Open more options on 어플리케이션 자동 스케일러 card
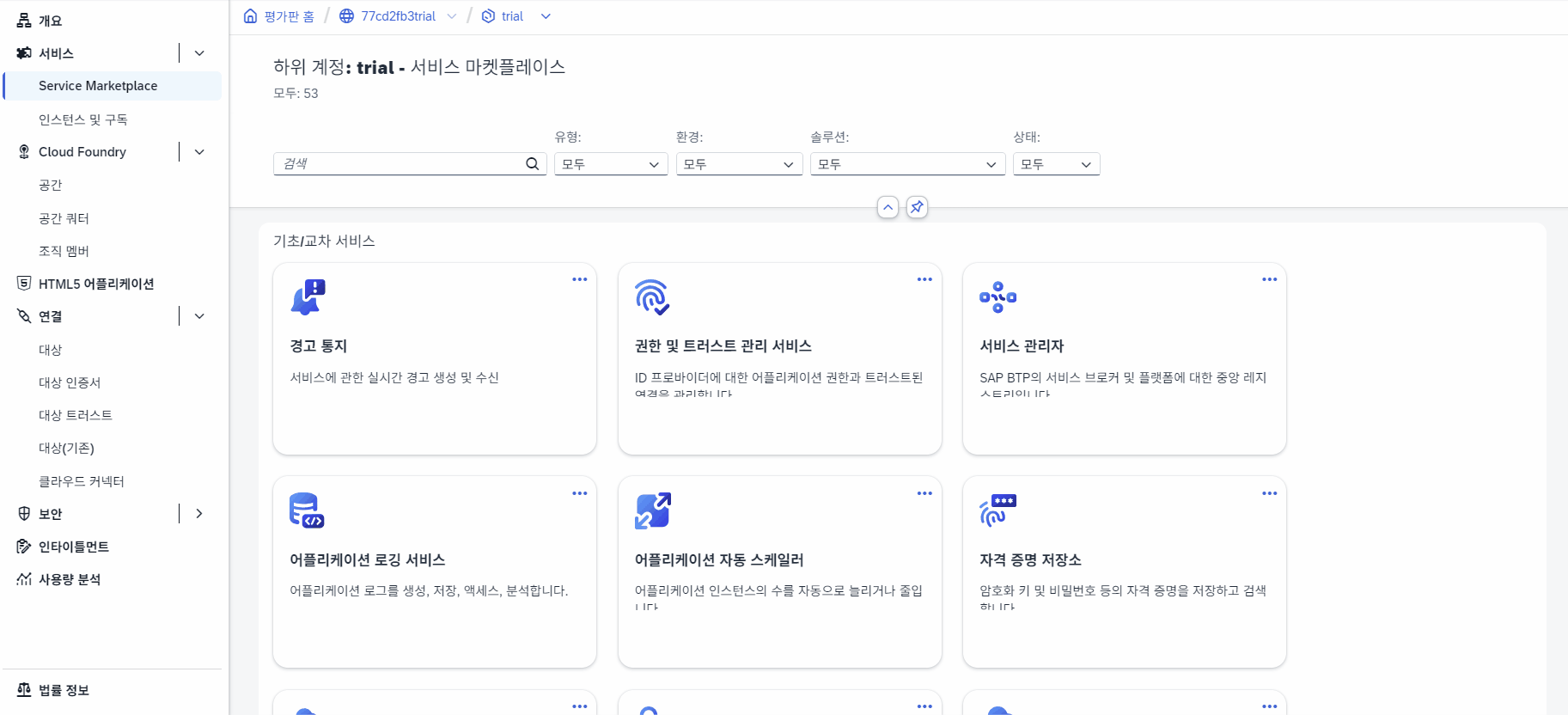Image resolution: width=1568 pixels, height=715 pixels. coord(924,493)
